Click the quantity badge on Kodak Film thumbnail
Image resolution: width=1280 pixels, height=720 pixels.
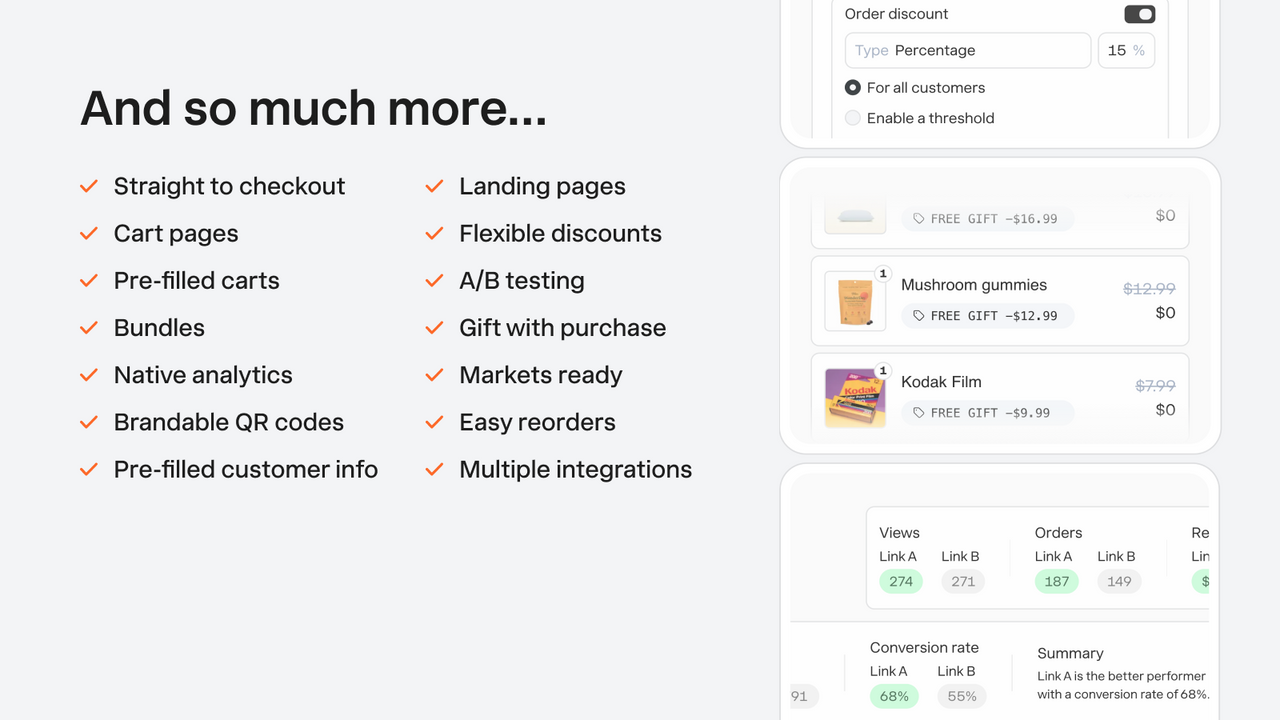tap(883, 371)
